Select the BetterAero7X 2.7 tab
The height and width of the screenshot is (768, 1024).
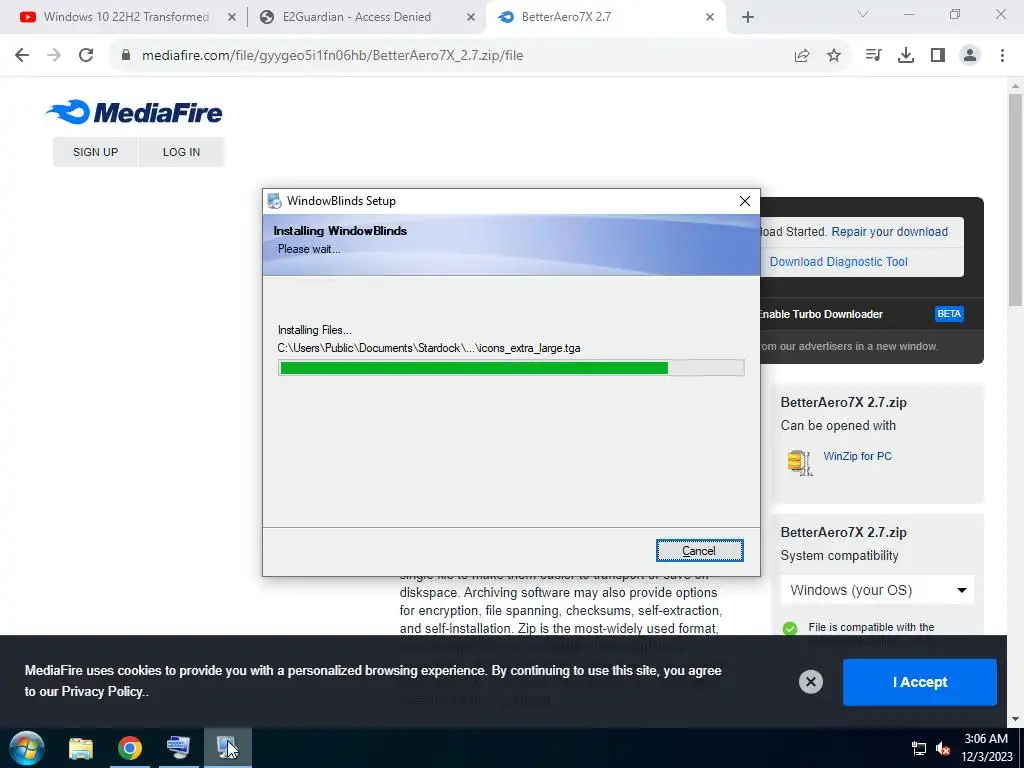(566, 17)
